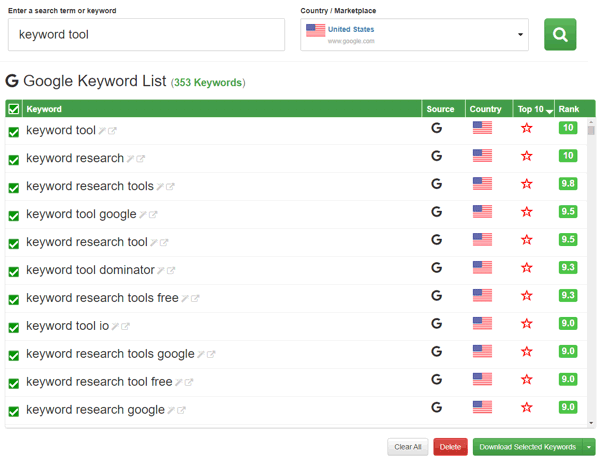The image size is (600, 460).
Task: Click edit pencil beside 'keyword research tool free'
Action: tap(179, 382)
